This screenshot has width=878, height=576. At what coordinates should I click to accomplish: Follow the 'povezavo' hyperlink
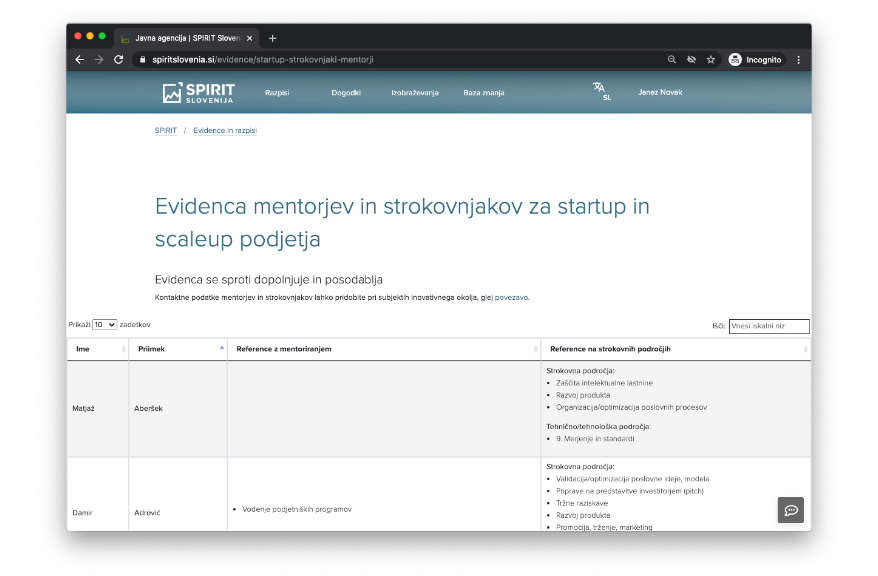(x=511, y=297)
